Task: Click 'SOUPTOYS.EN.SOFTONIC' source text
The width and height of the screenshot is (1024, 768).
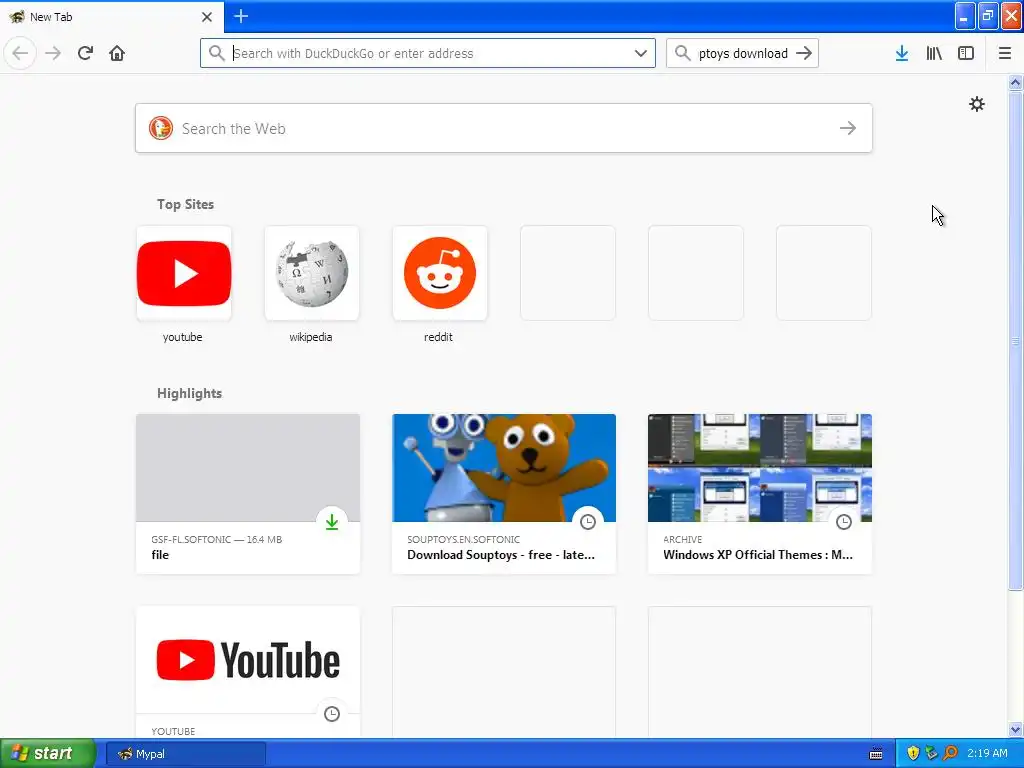Action: 464,539
